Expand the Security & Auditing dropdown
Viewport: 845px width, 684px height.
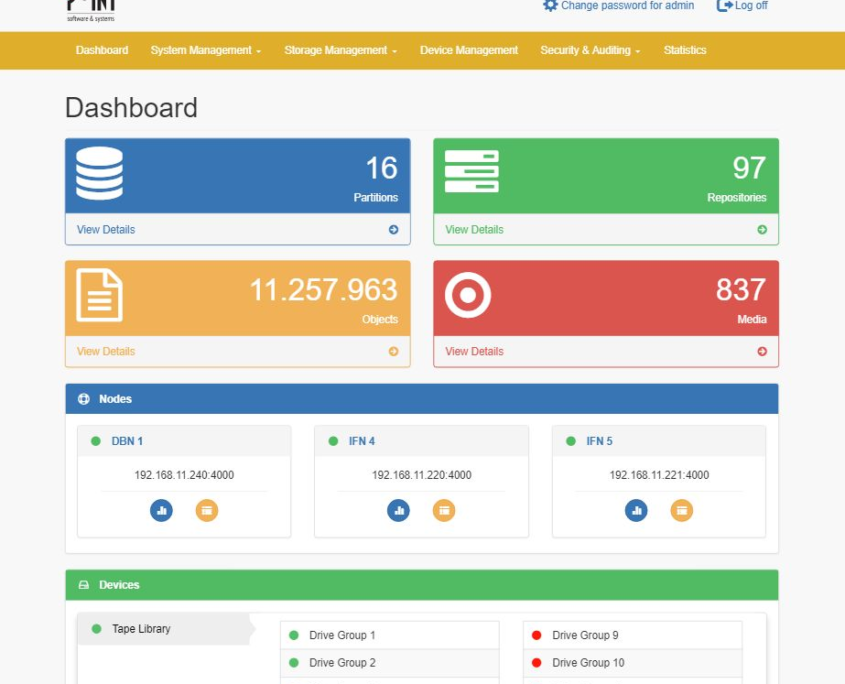[589, 50]
